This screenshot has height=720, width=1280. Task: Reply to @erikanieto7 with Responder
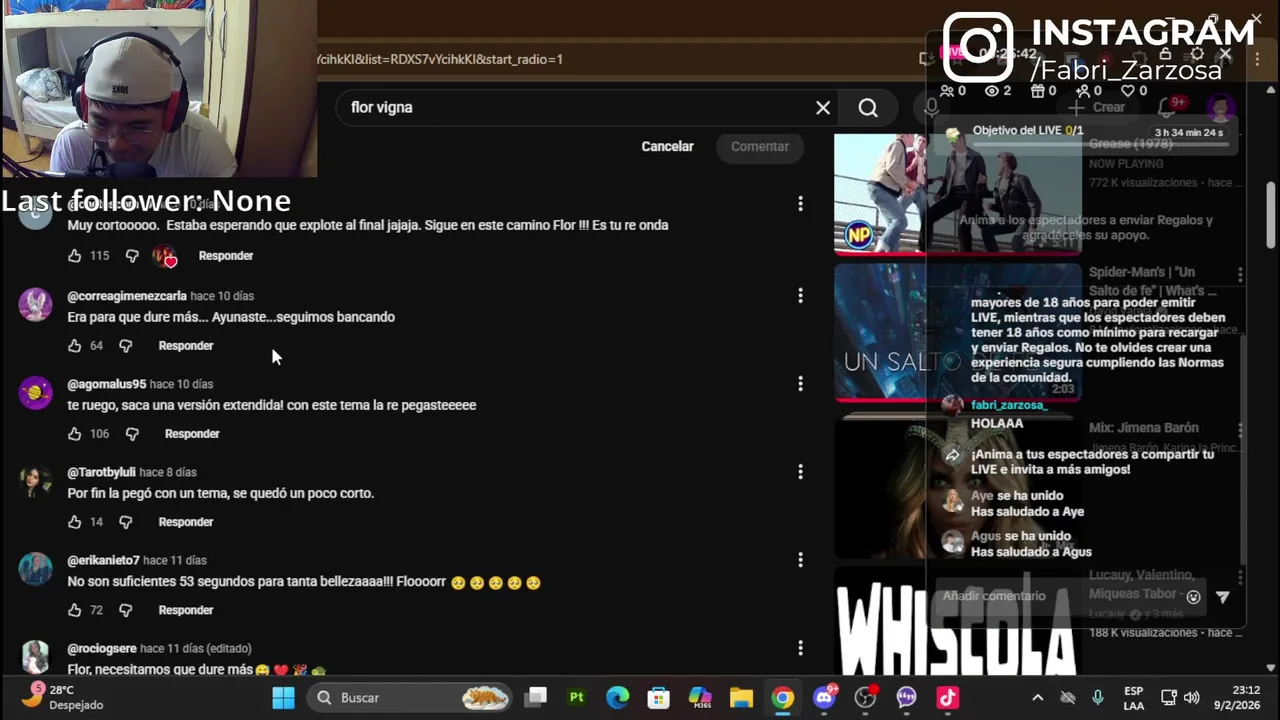[186, 610]
